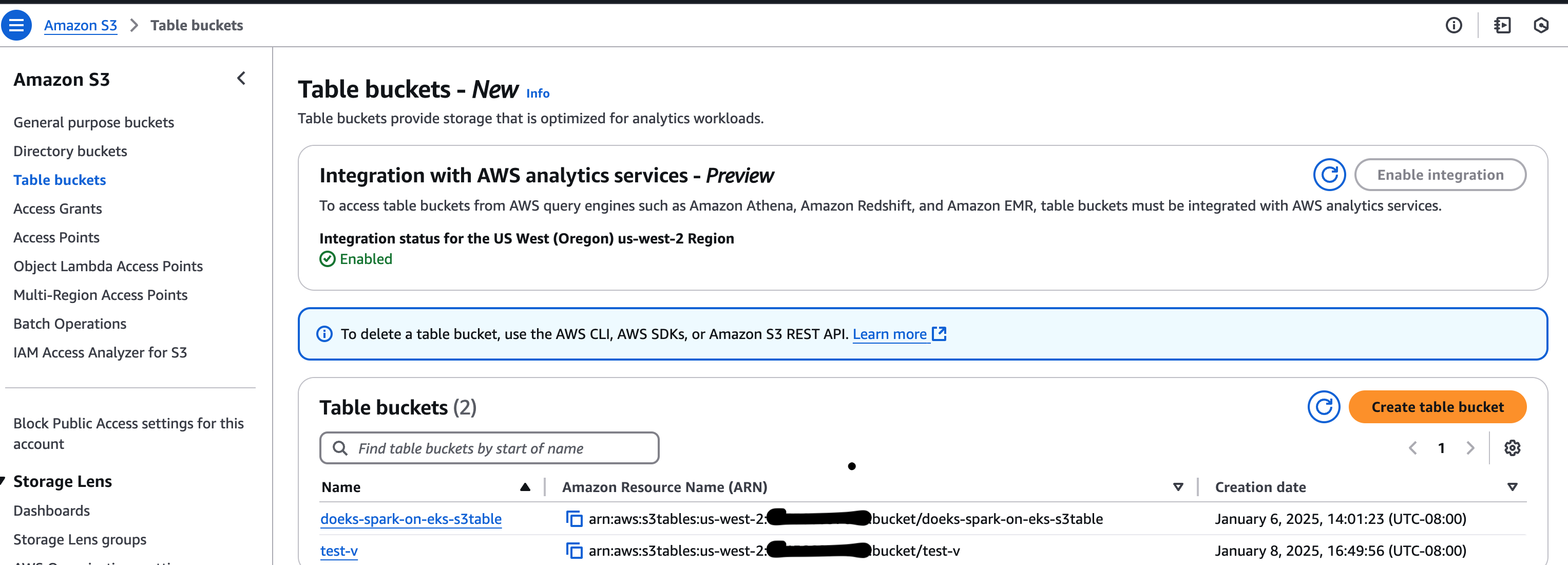Sort by Amazon Resource Name column
The image size is (1568, 565).
[1178, 487]
